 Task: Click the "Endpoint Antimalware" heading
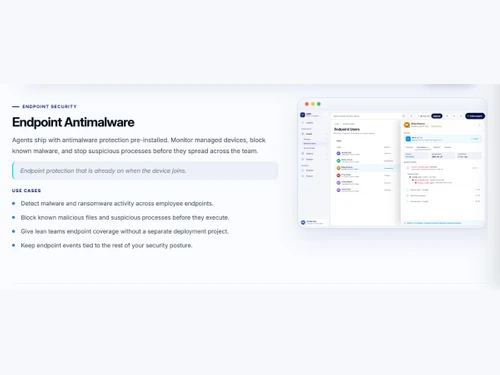coord(73,122)
